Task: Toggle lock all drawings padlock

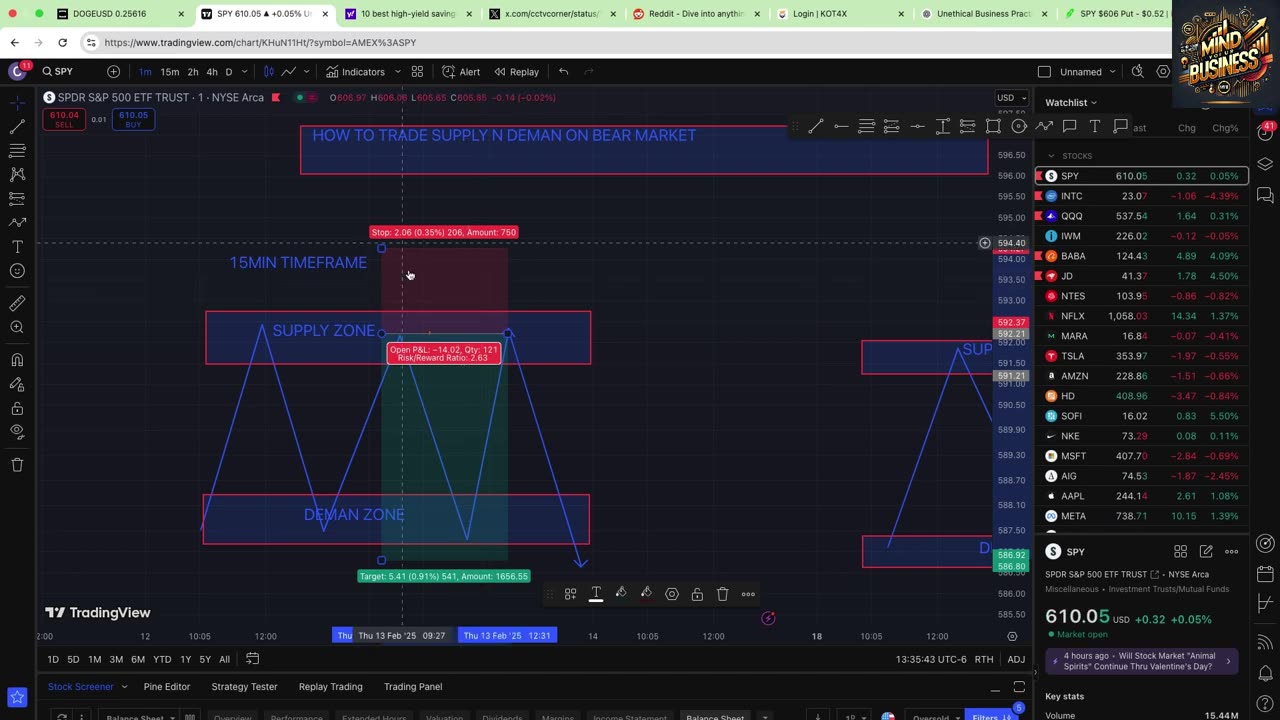Action: (x=17, y=408)
